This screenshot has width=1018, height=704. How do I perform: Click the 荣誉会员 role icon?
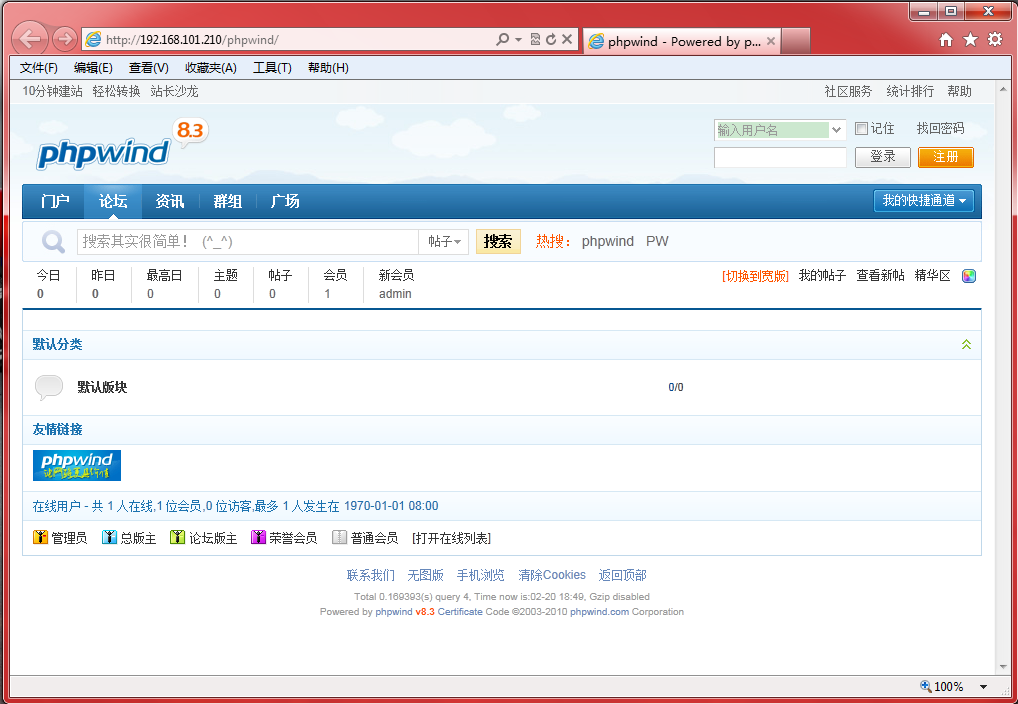click(258, 537)
